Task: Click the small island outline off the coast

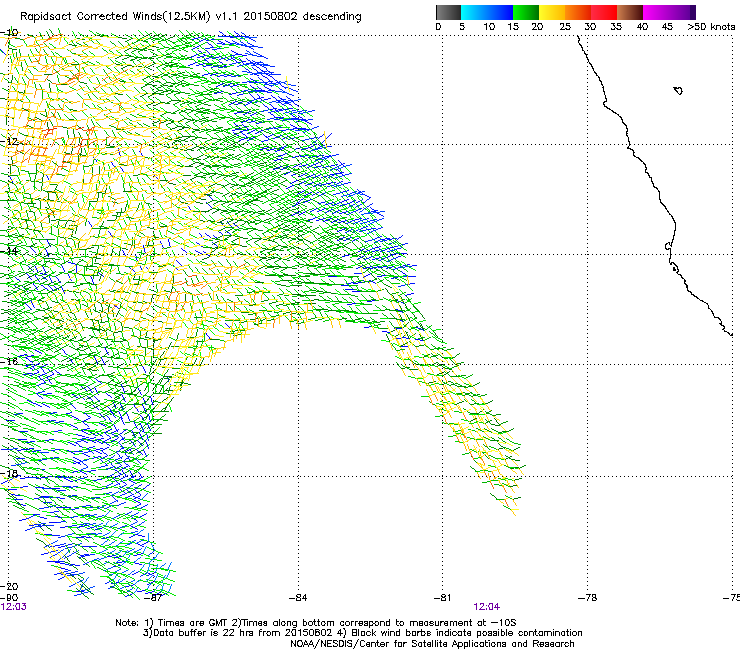Action: pos(678,90)
